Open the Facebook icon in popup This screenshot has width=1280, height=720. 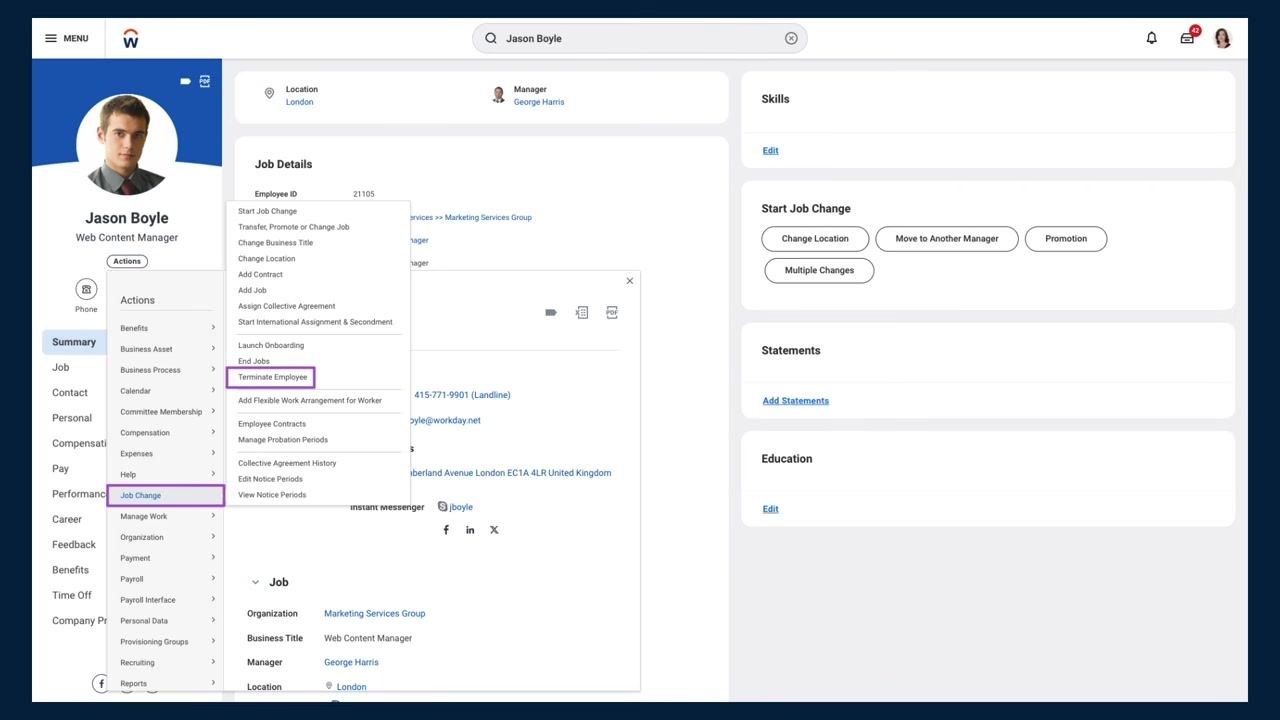click(446, 530)
